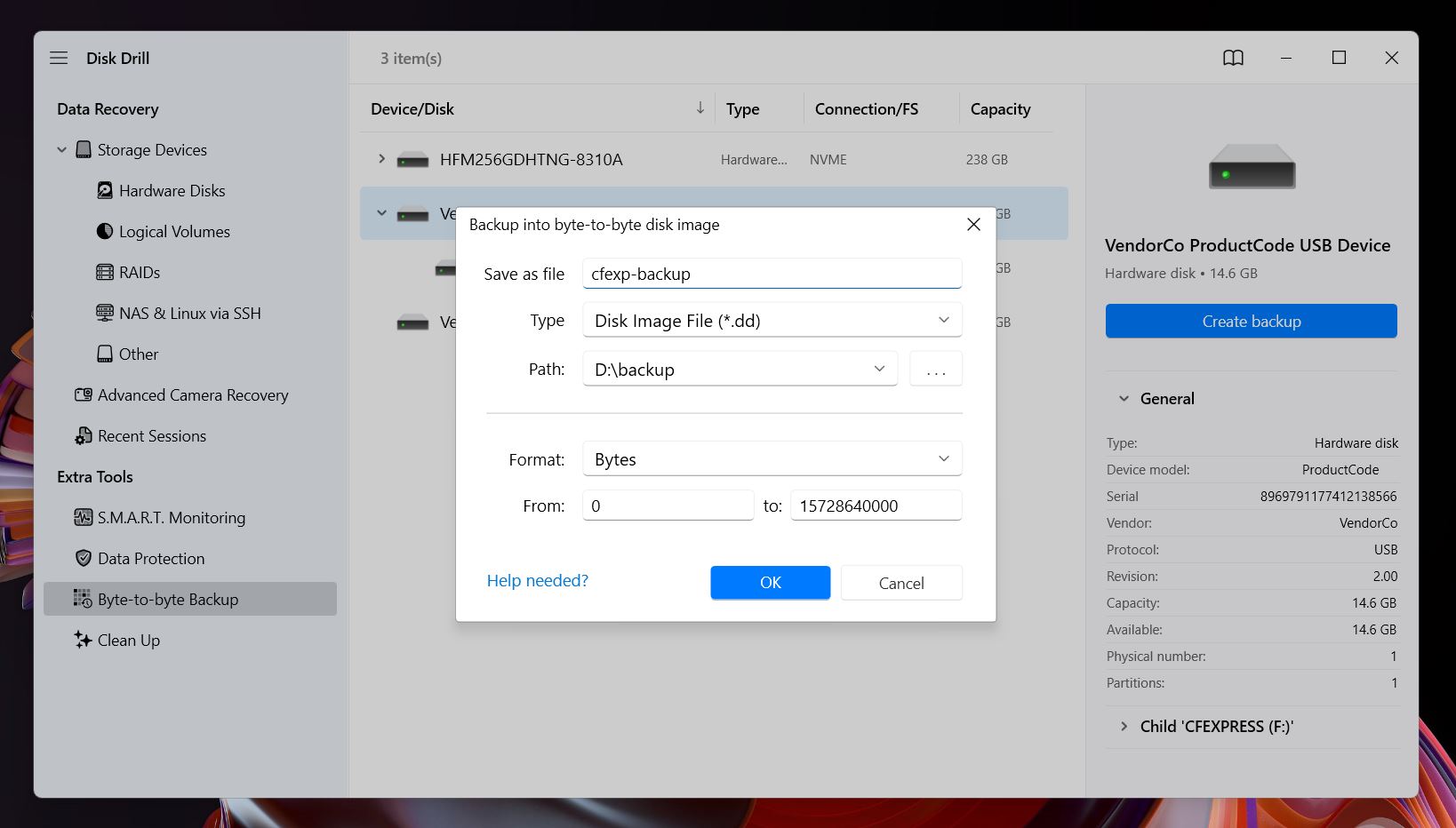Image resolution: width=1456 pixels, height=828 pixels.
Task: Open S.M.A.R.T. Monitoring tool
Action: tap(172, 518)
